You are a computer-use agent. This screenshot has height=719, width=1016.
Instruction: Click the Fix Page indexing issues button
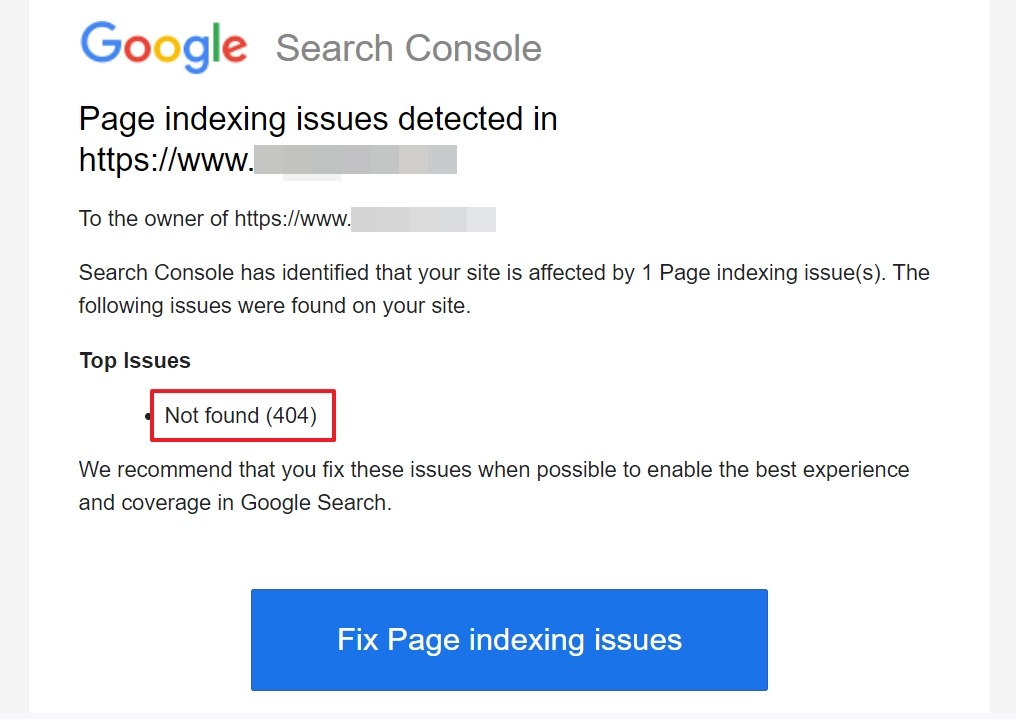click(x=509, y=639)
